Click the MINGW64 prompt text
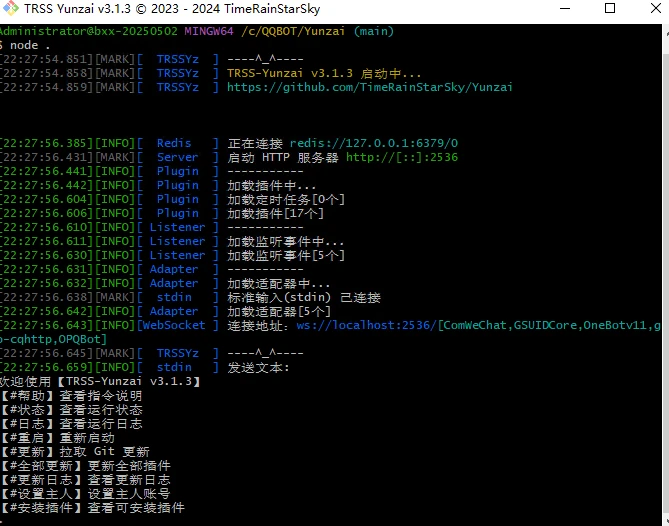Viewport: 669px width, 526px height. tap(209, 31)
